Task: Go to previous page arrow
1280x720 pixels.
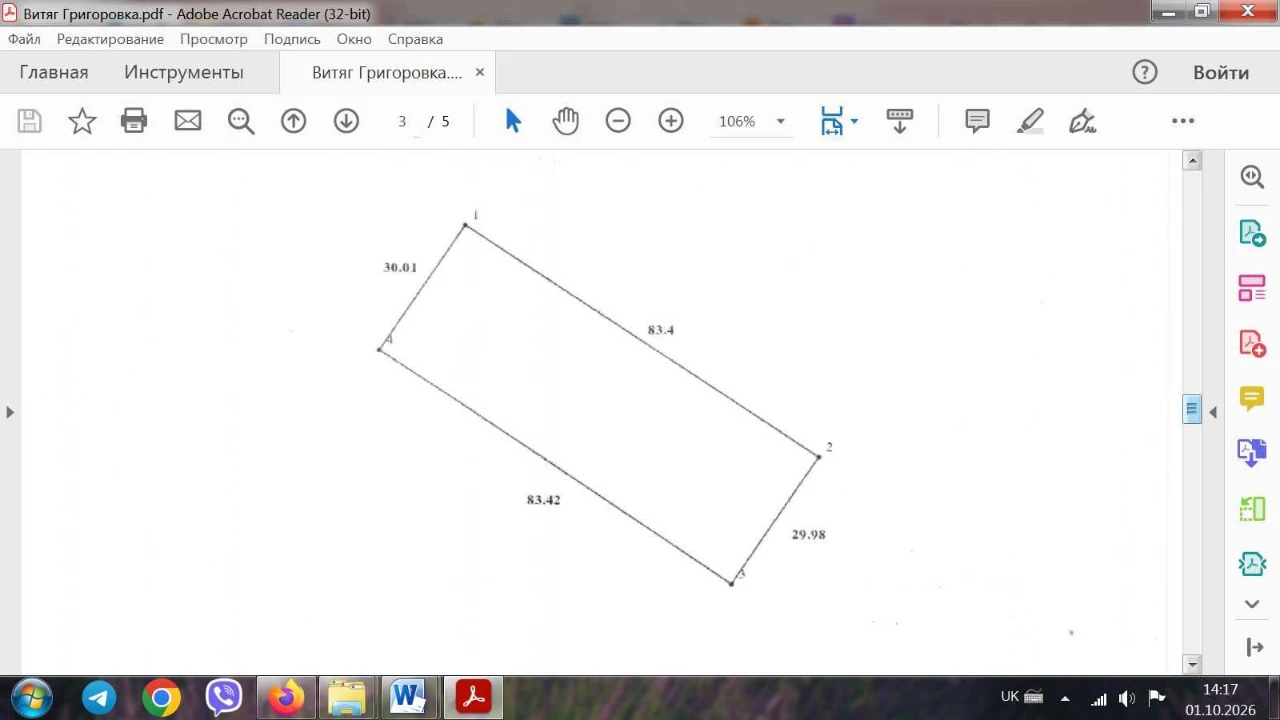Action: [293, 121]
